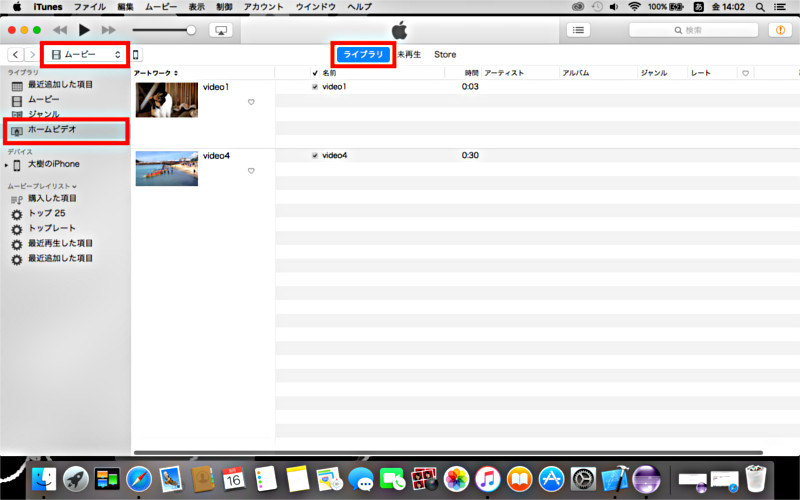The image size is (800, 500).
Task: Open Spotlight search in menu bar
Action: pyautogui.click(x=760, y=7)
